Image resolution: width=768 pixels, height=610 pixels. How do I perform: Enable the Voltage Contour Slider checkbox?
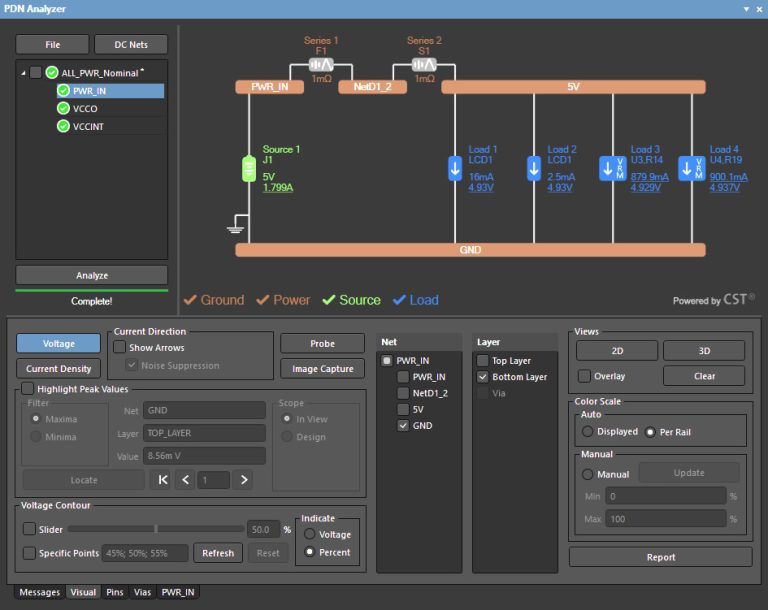click(x=29, y=529)
